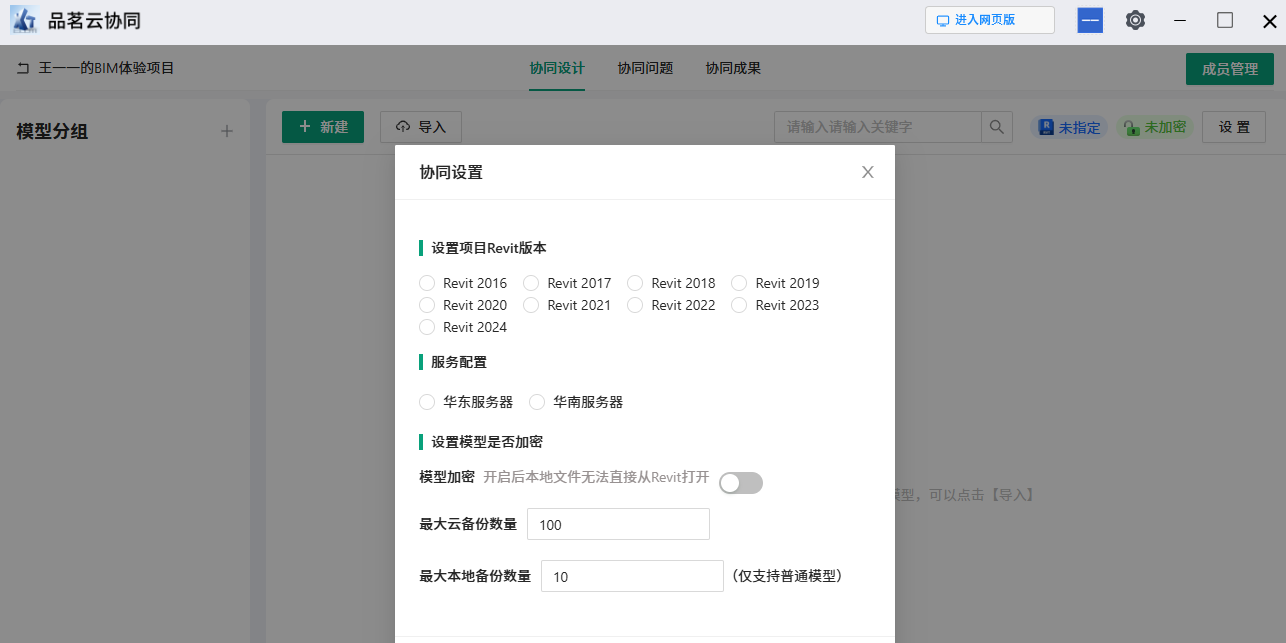Image resolution: width=1286 pixels, height=643 pixels.
Task: Pick the 华南服务器 server option
Action: [538, 402]
